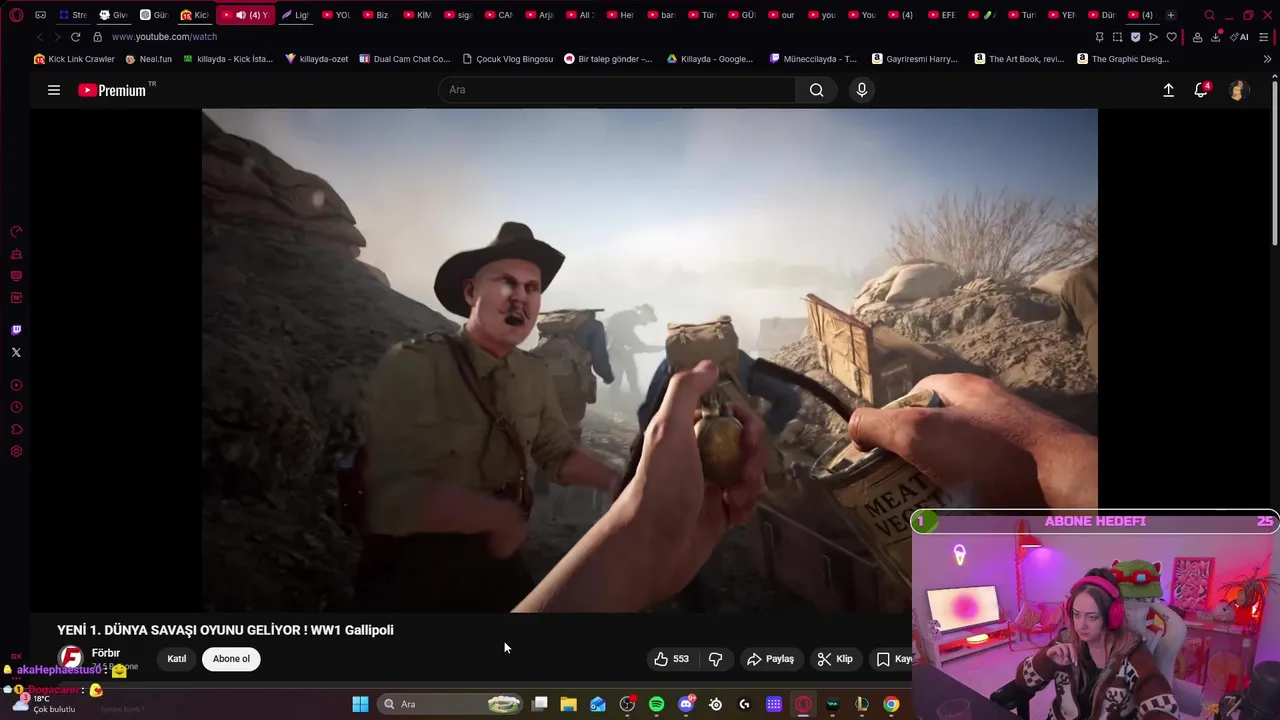Open Opera sidebar history clock
The image size is (1280, 720).
(16, 407)
